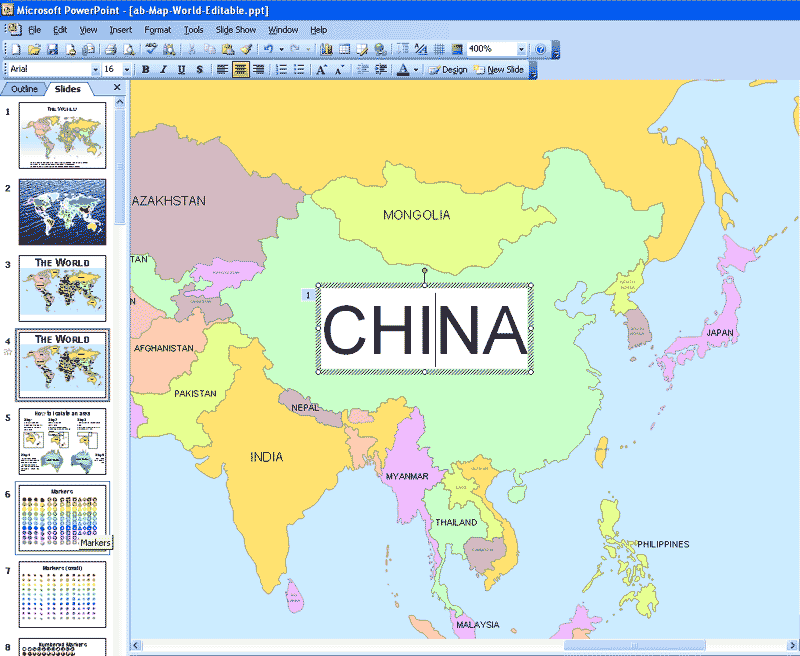Screen dimensions: 800x656
Task: Expand the font size combo box
Action: 128,69
